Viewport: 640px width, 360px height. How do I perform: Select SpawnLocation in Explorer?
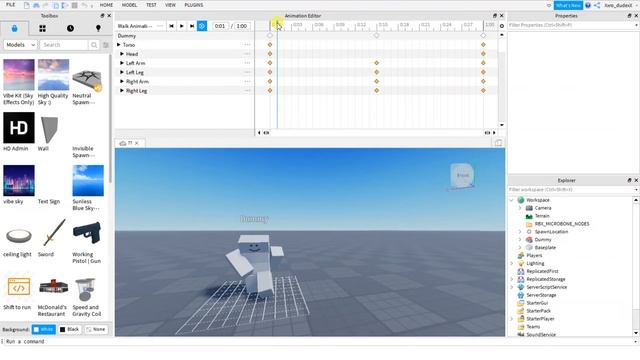click(x=551, y=231)
